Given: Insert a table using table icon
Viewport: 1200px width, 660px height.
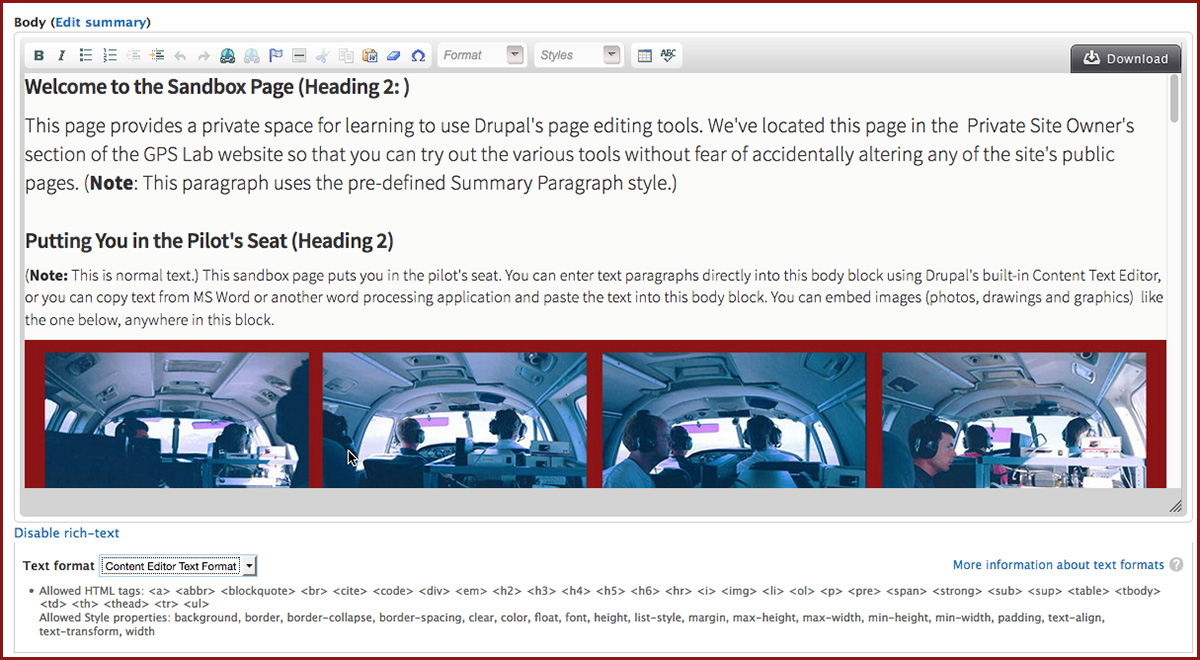Looking at the screenshot, I should [x=645, y=56].
